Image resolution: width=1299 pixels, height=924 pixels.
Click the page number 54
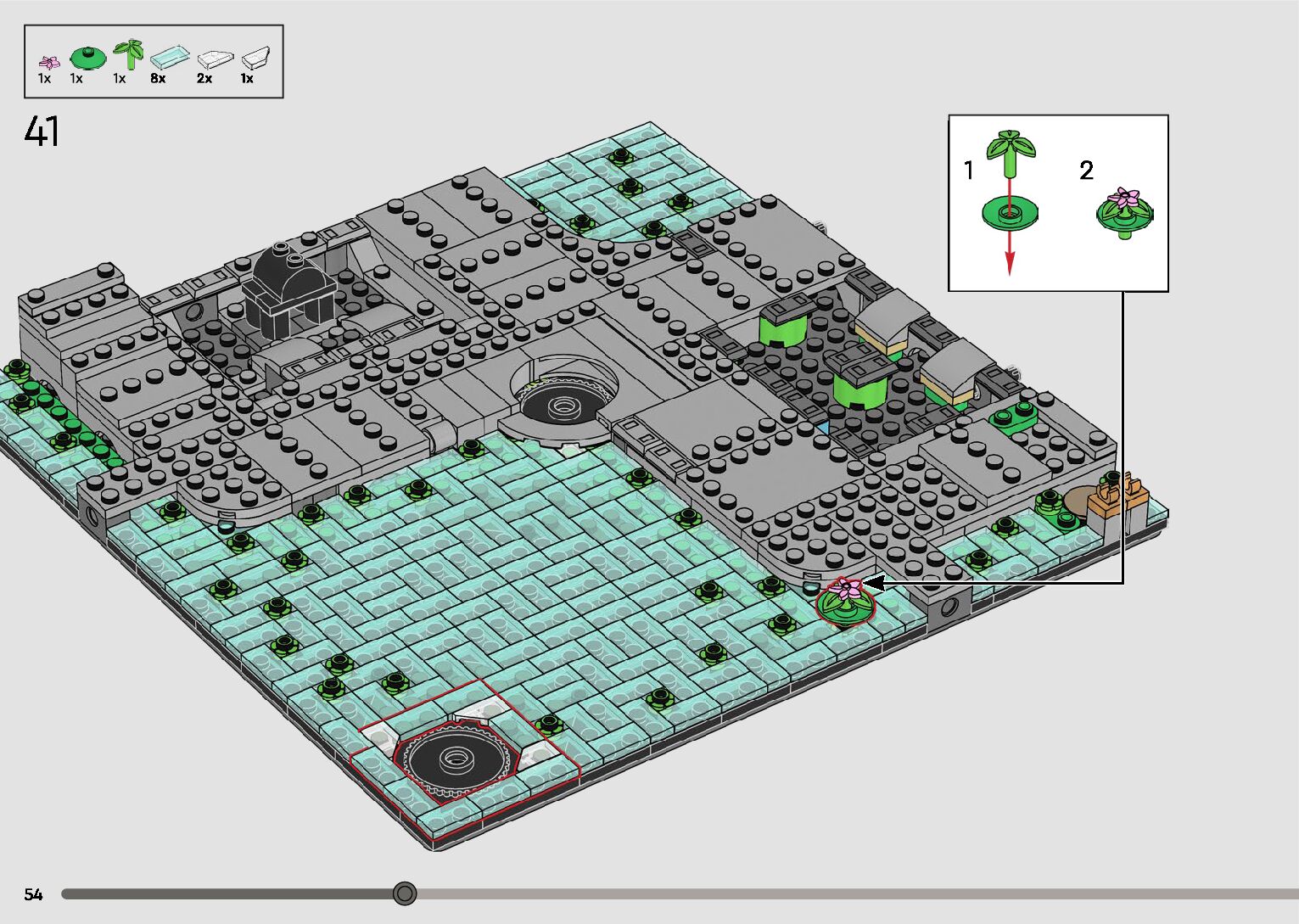coord(33,894)
